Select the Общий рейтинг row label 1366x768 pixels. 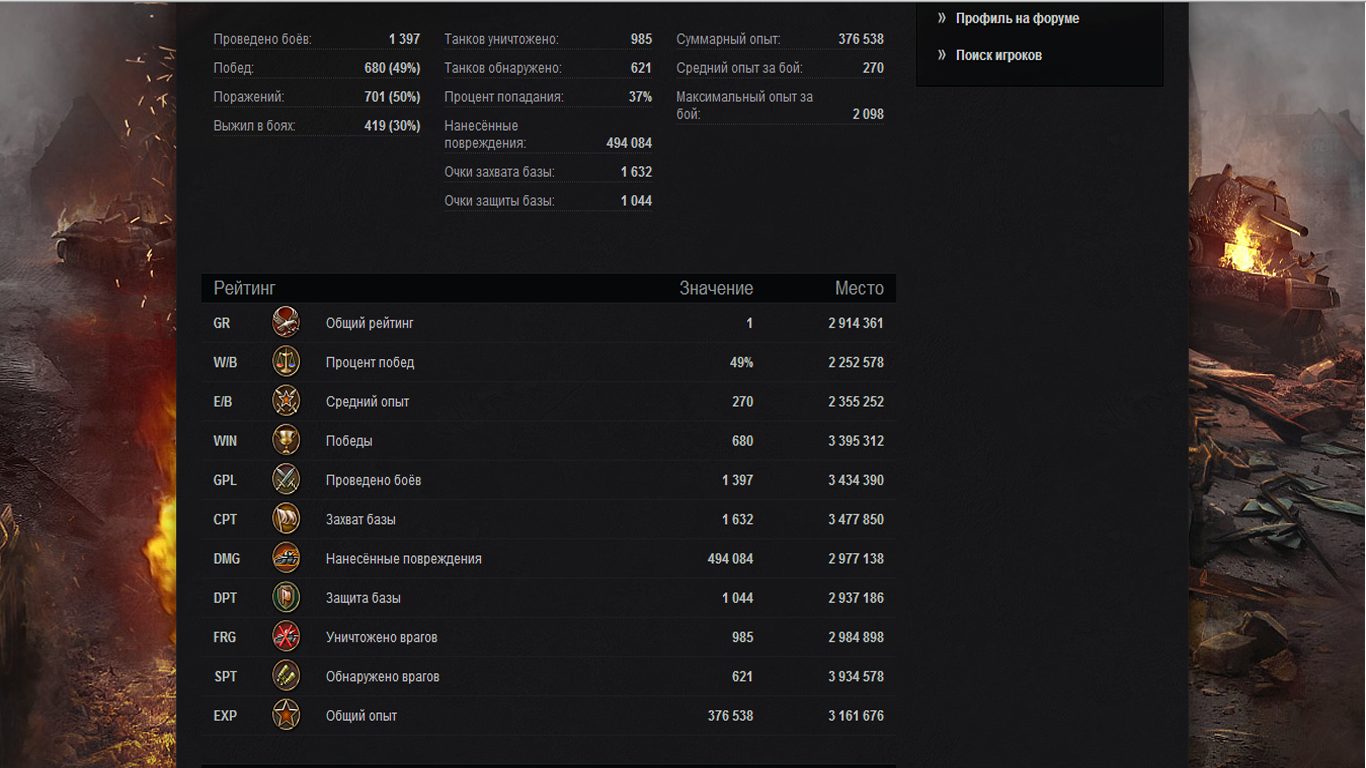tap(369, 323)
